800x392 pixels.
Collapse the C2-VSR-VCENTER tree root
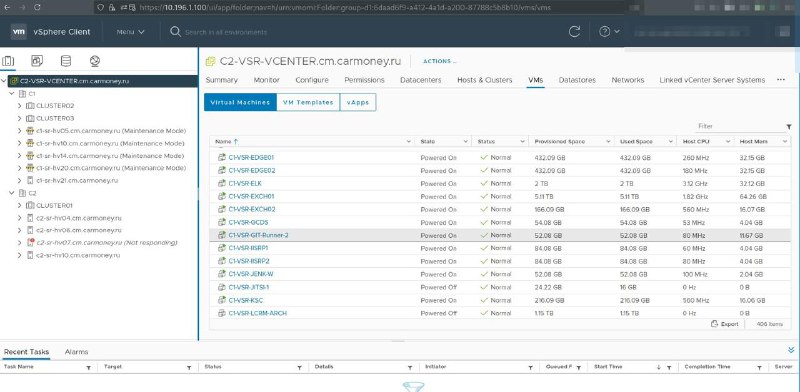coord(4,81)
